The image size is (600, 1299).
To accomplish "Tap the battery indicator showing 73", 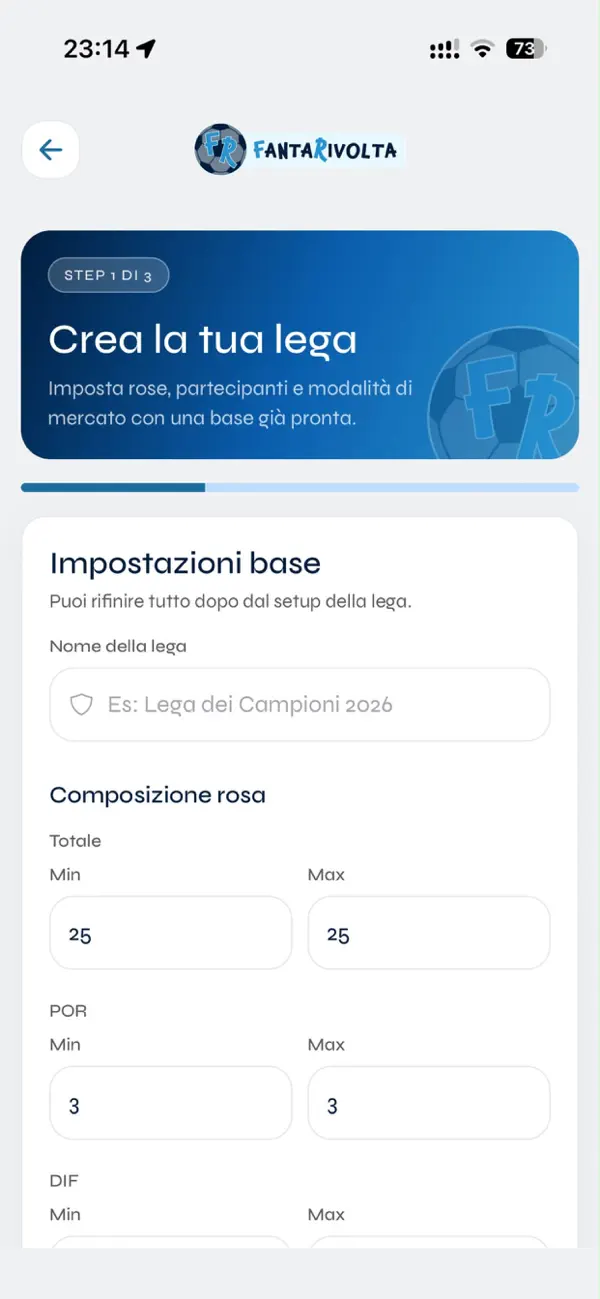I will tap(526, 49).
